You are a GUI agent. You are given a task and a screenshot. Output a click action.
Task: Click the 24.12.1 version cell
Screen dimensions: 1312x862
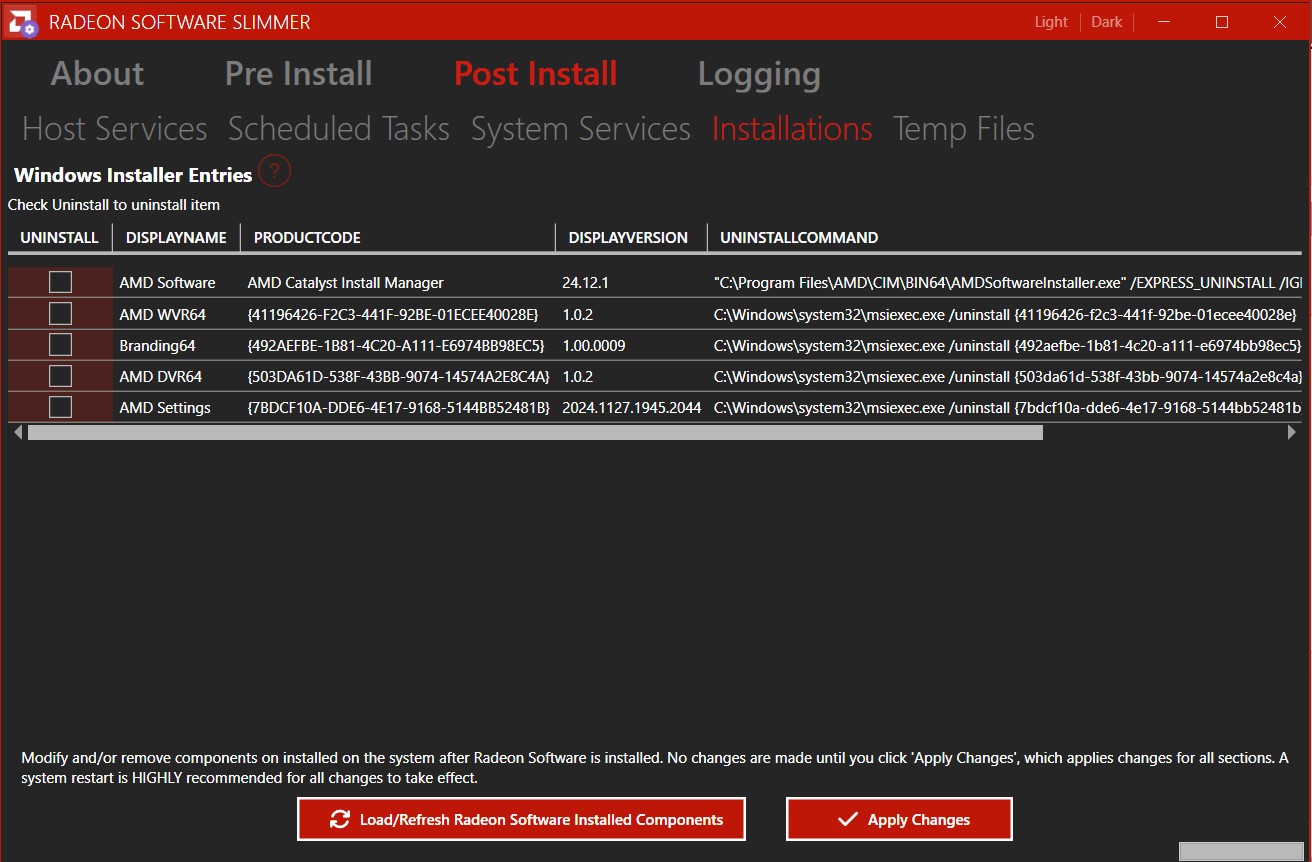point(632,282)
